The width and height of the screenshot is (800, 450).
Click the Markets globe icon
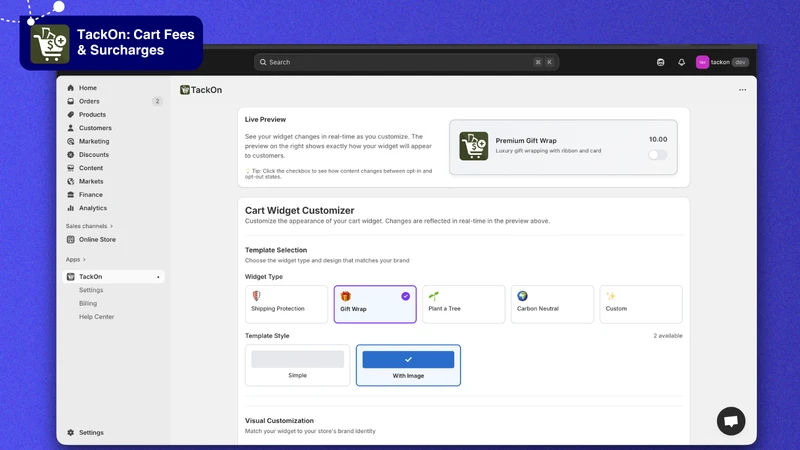click(70, 181)
